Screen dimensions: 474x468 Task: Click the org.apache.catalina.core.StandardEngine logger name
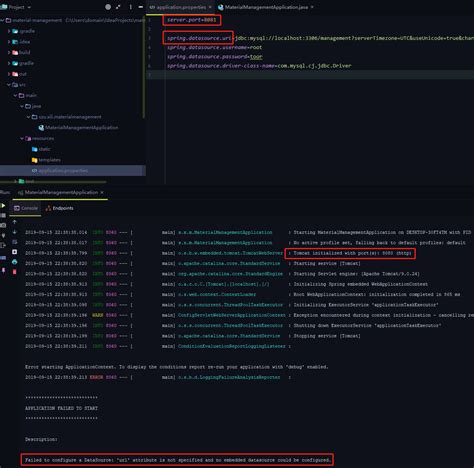pyautogui.click(x=230, y=274)
